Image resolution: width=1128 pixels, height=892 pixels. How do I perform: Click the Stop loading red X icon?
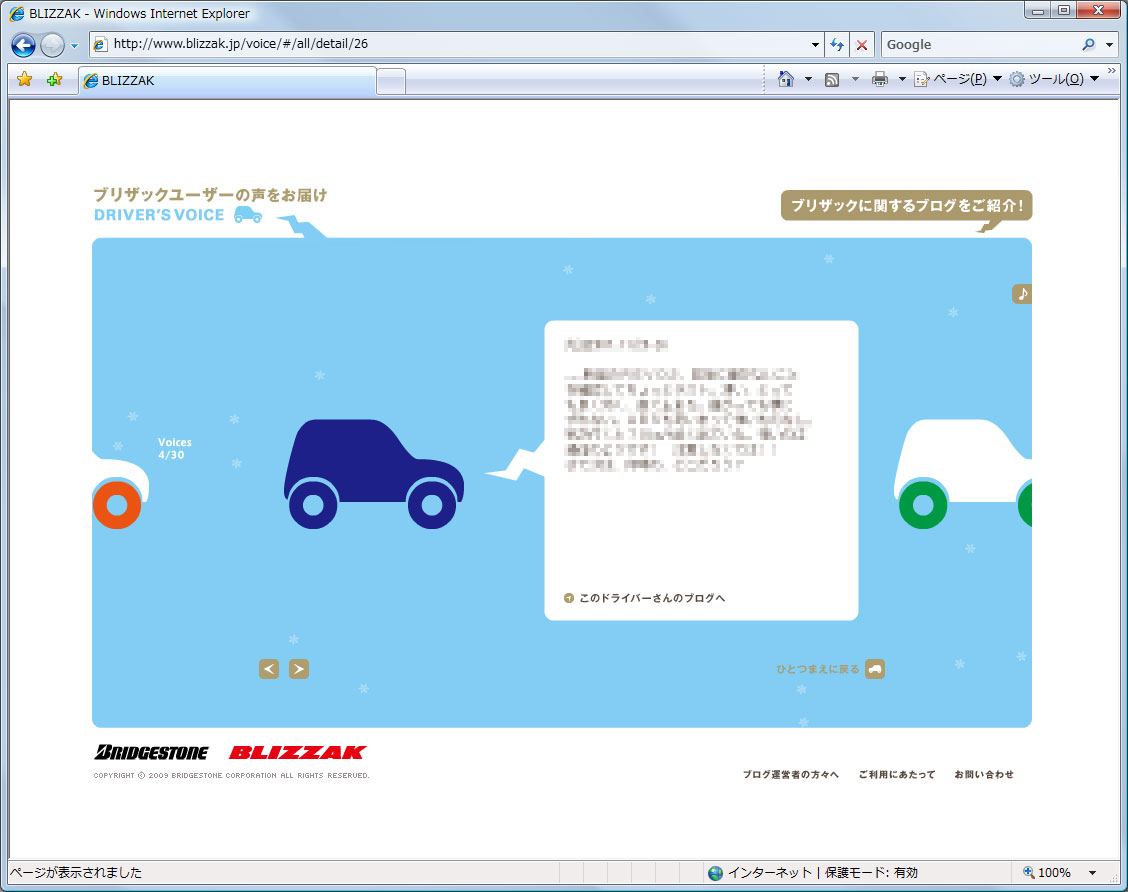coord(862,45)
